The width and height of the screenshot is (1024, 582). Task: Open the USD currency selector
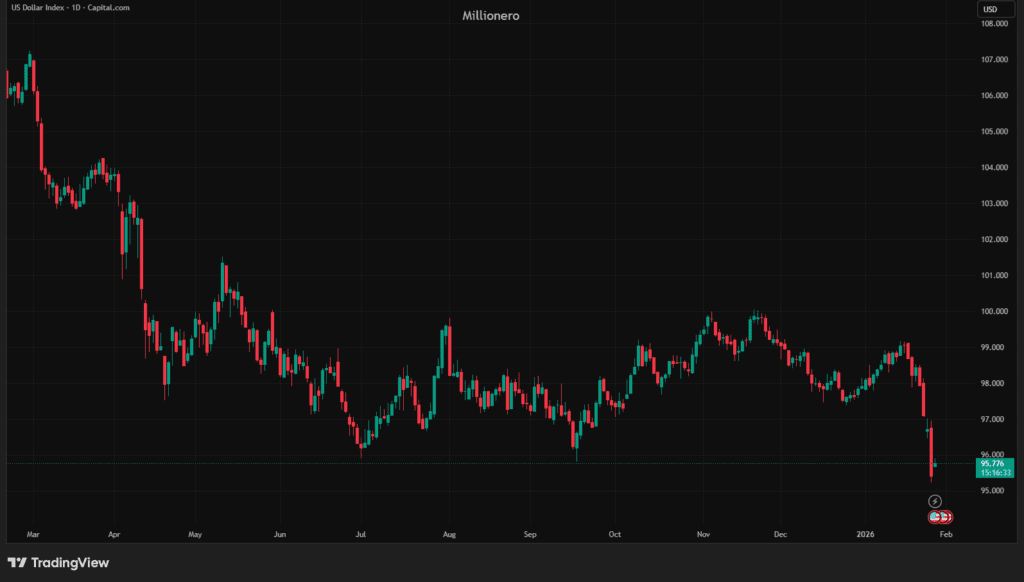990,10
